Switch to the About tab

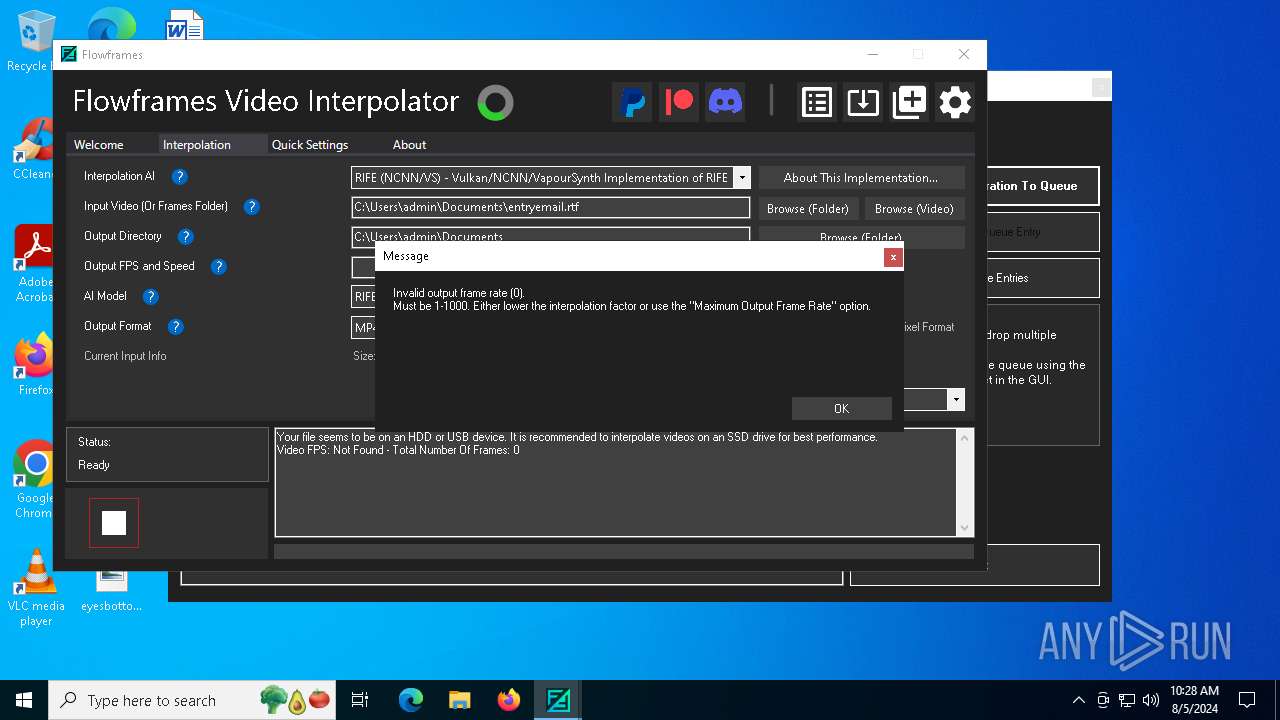409,145
